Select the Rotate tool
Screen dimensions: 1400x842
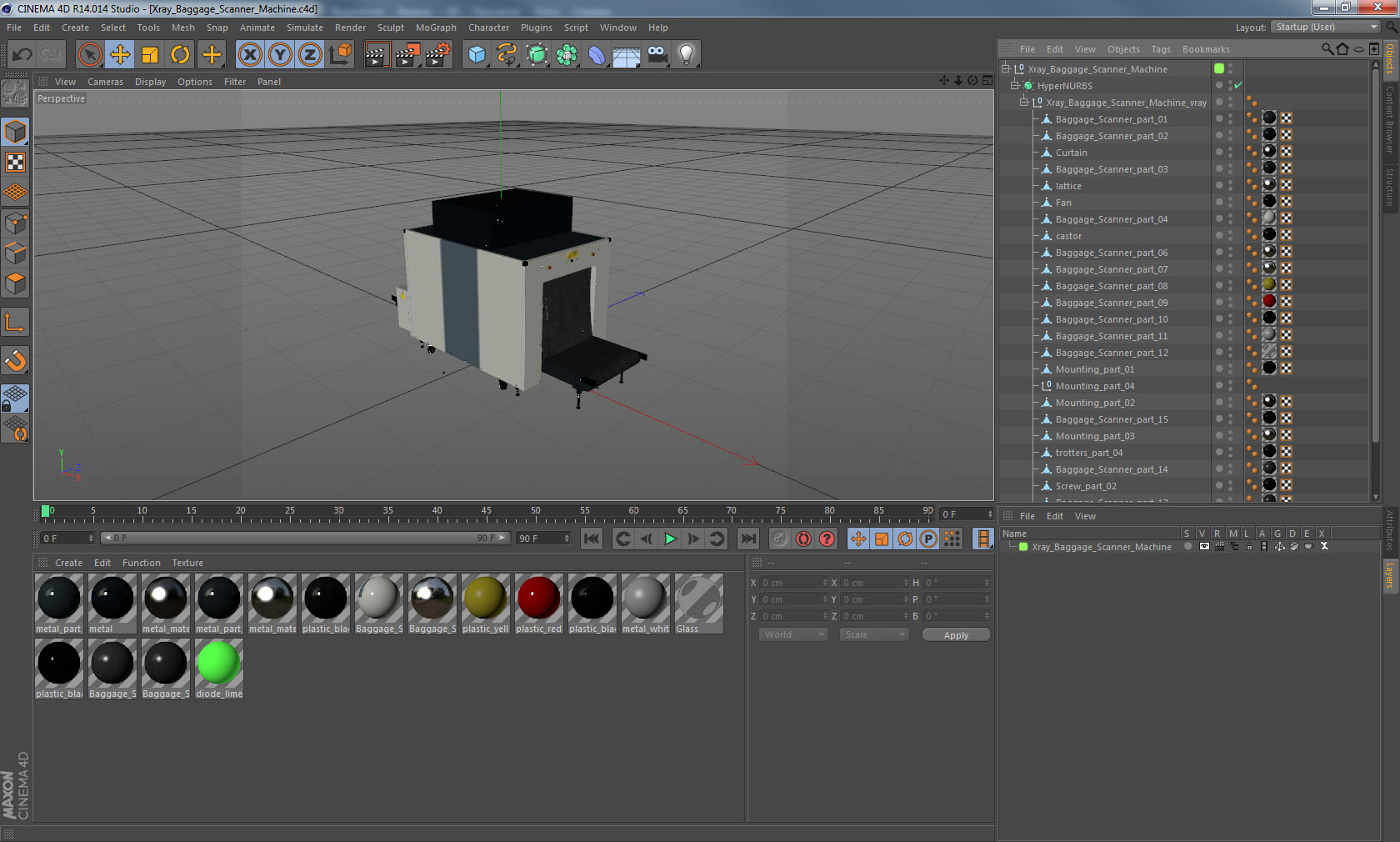click(x=180, y=55)
